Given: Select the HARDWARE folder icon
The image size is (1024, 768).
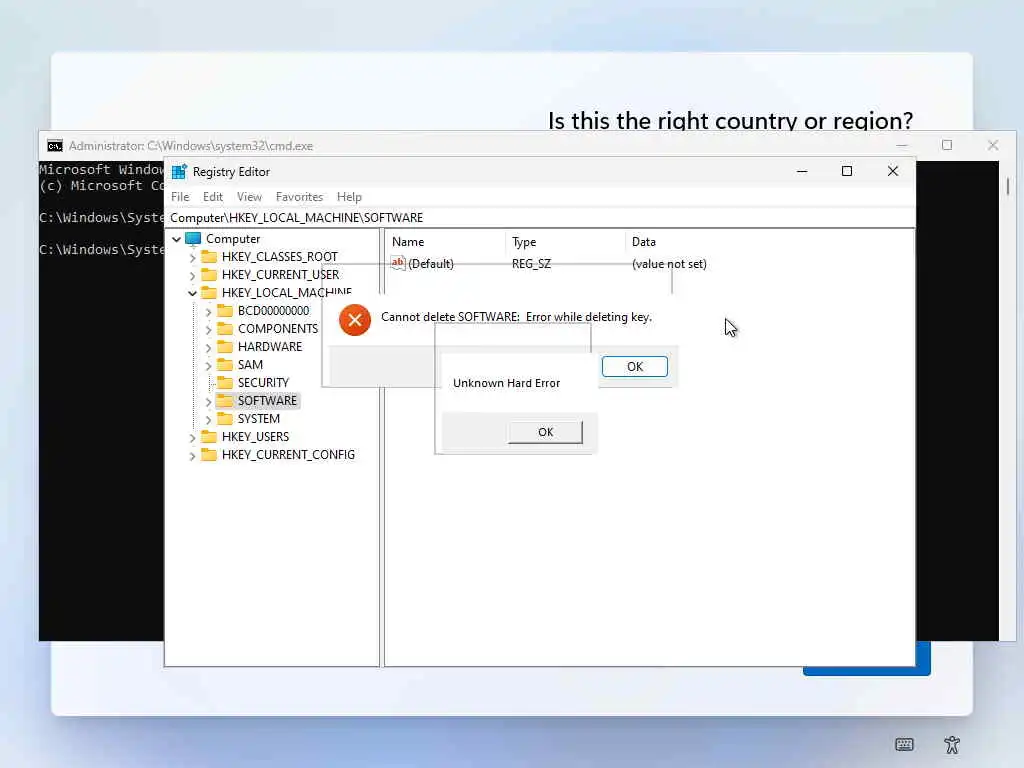Looking at the screenshot, I should (225, 346).
